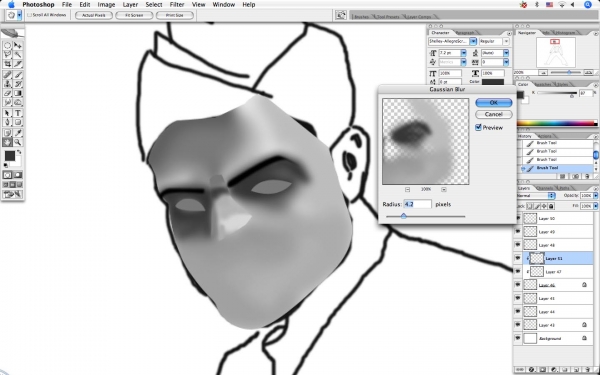Click the Actual Pixels button
The width and height of the screenshot is (600, 375).
click(94, 15)
